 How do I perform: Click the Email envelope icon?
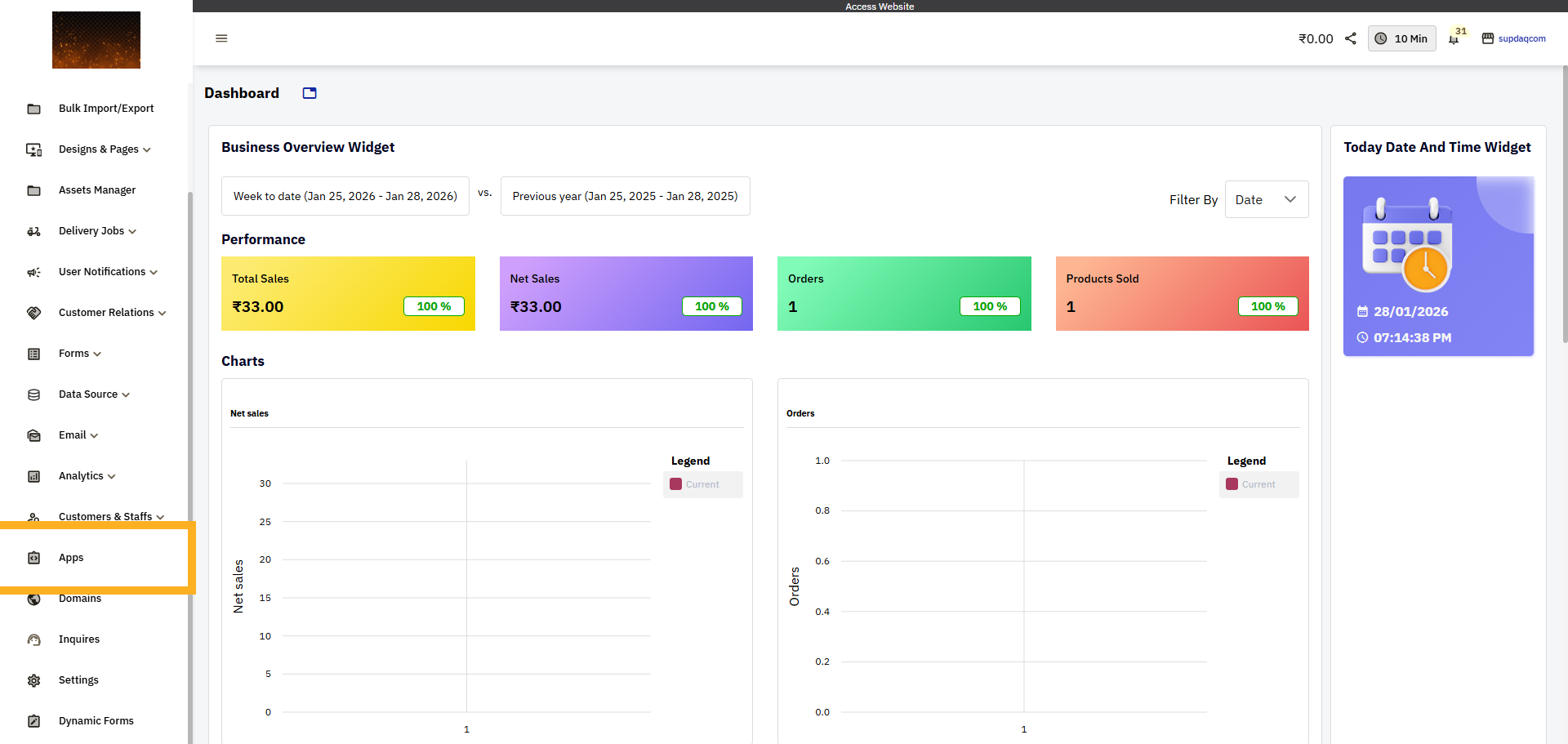coord(33,435)
